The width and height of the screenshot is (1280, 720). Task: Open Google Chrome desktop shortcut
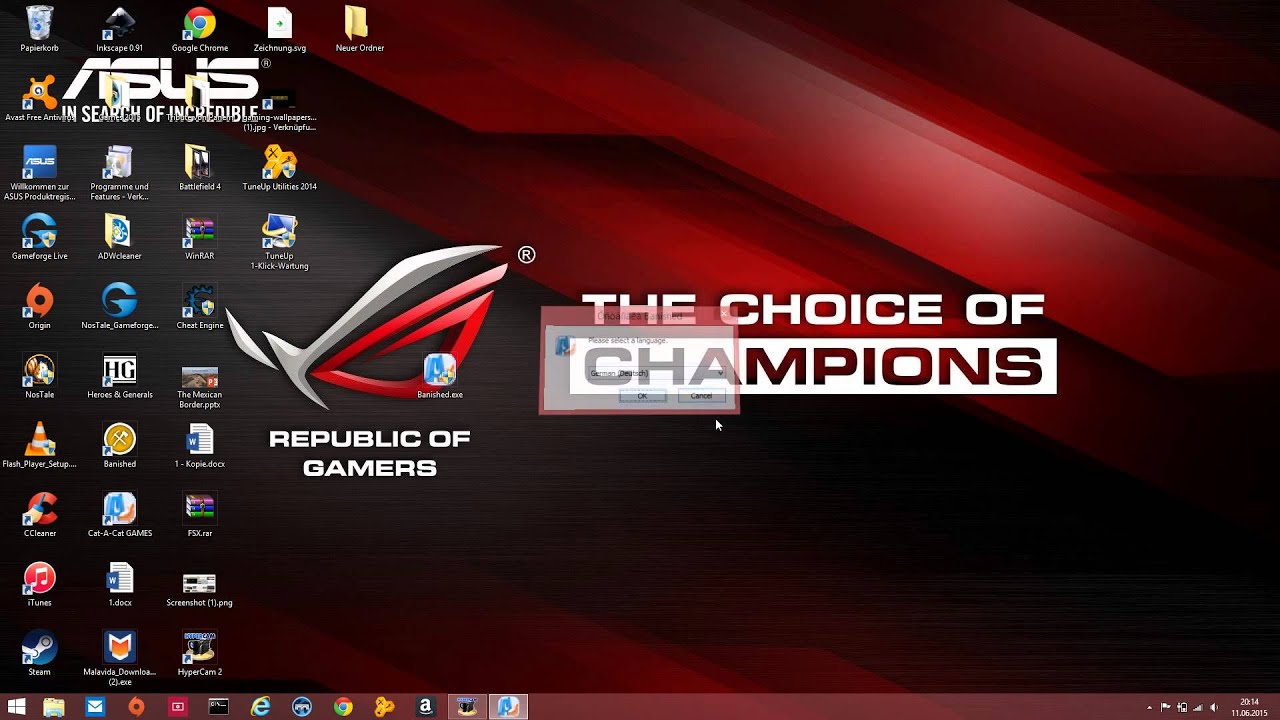click(200, 30)
